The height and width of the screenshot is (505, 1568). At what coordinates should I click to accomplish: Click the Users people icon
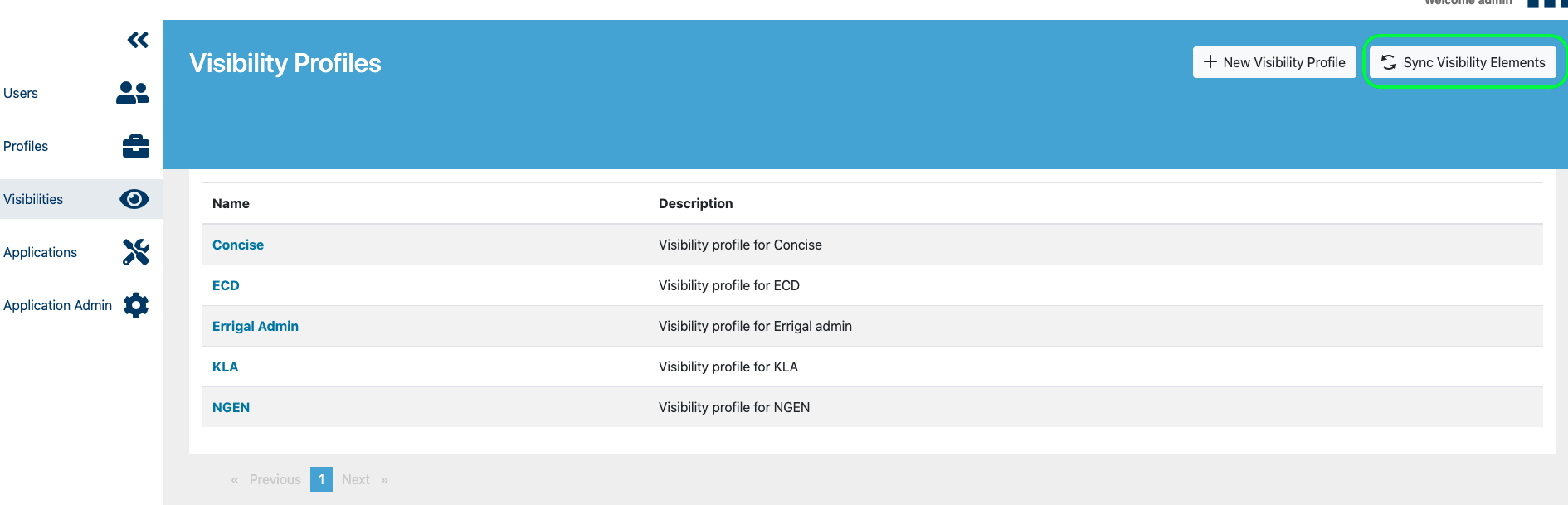click(133, 93)
